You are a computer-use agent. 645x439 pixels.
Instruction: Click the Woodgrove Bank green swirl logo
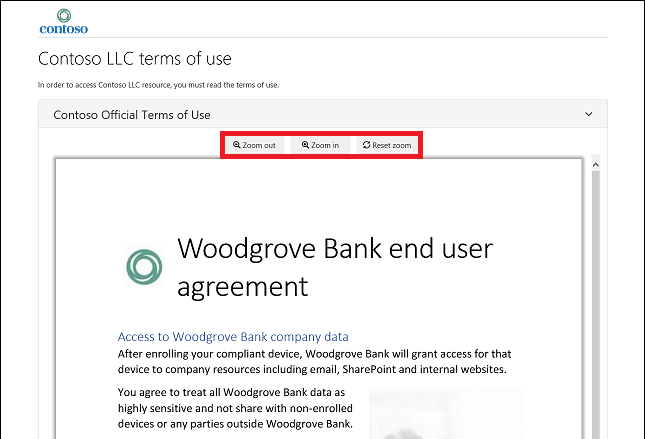click(144, 267)
